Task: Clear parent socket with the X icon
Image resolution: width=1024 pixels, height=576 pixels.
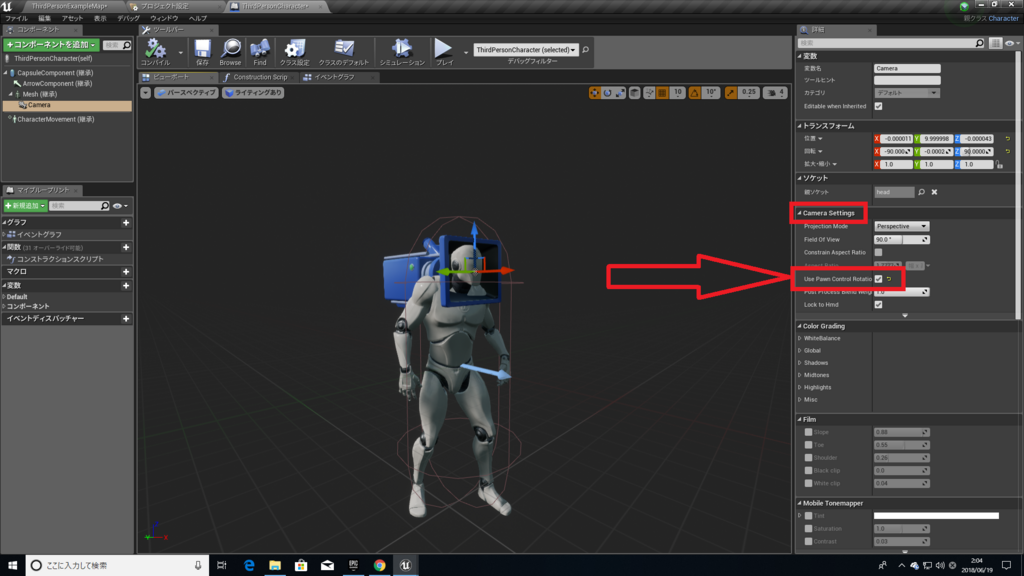Action: (934, 192)
